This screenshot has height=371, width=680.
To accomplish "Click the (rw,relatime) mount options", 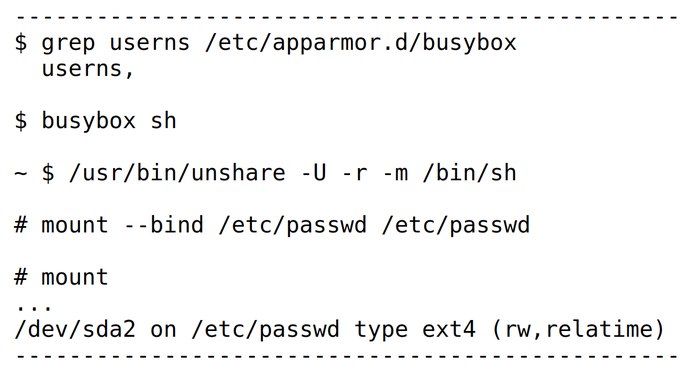I will pos(578,329).
